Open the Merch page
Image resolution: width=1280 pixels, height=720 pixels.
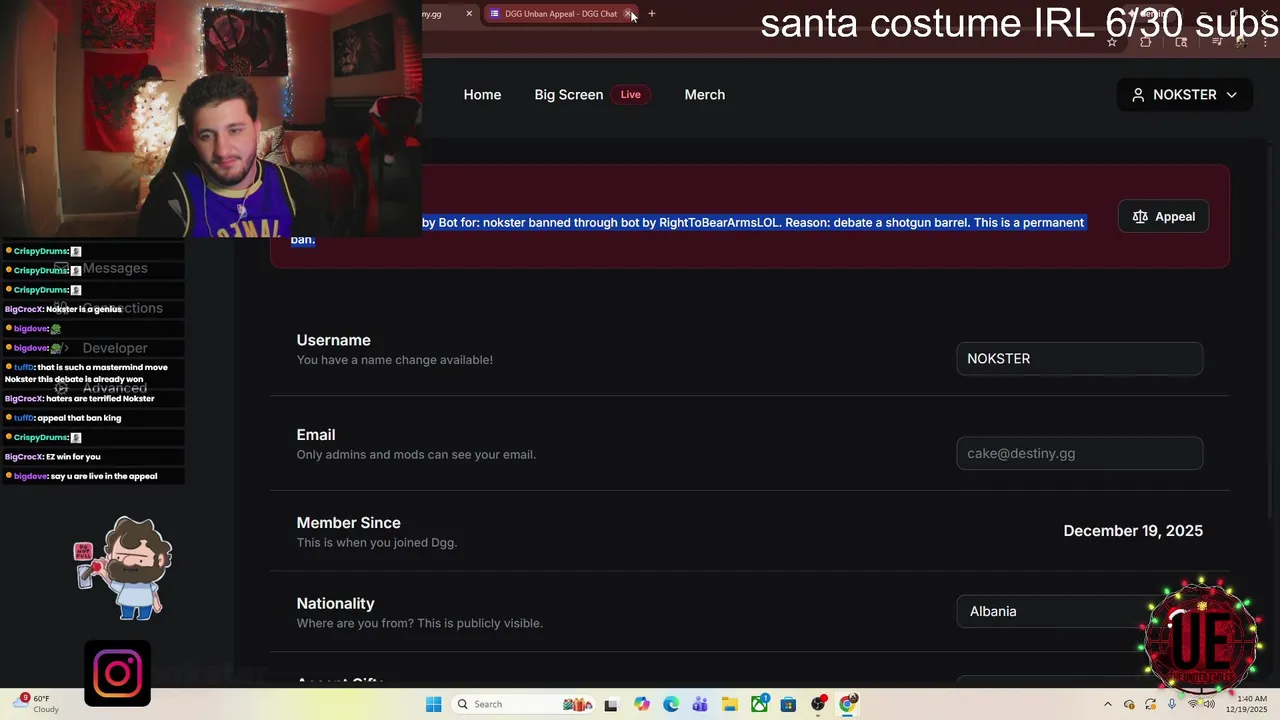coord(705,95)
